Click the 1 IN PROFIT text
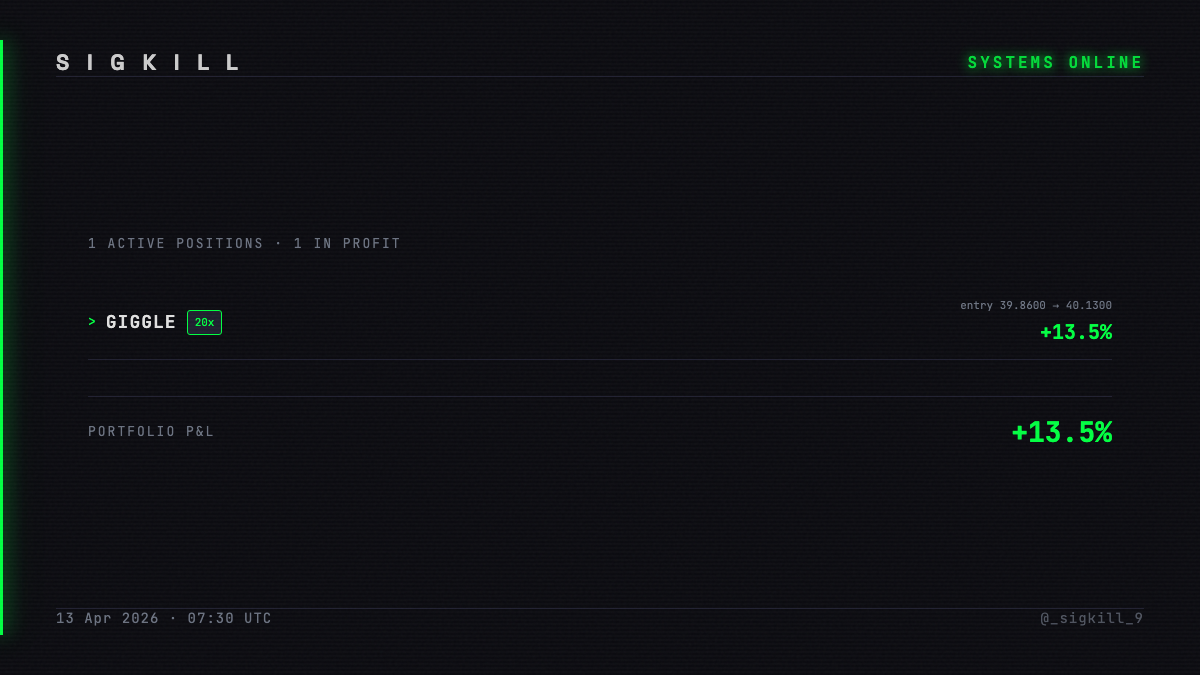 pyautogui.click(x=347, y=244)
